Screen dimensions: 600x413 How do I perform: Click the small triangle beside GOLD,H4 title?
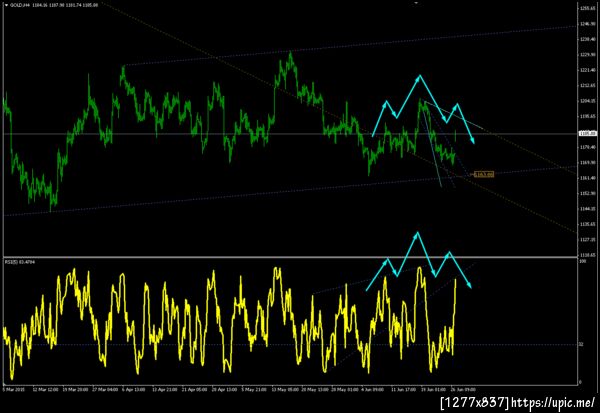click(6, 5)
